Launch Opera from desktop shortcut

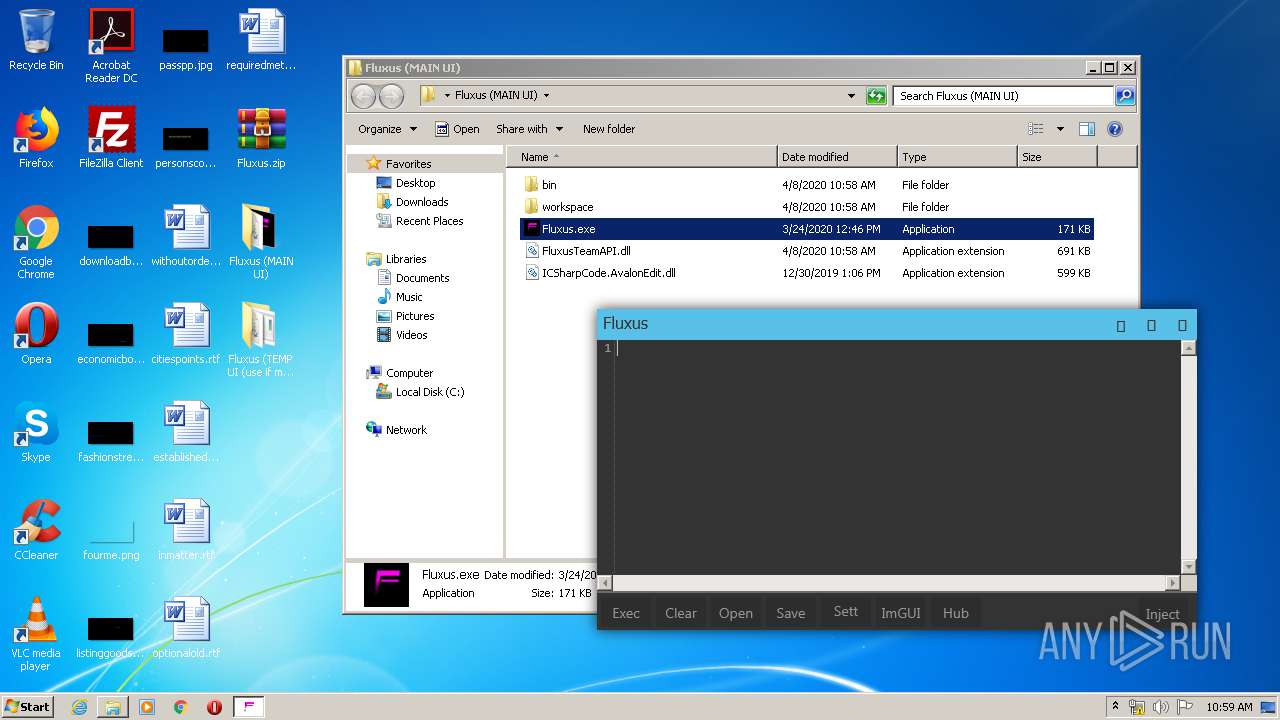pos(36,333)
